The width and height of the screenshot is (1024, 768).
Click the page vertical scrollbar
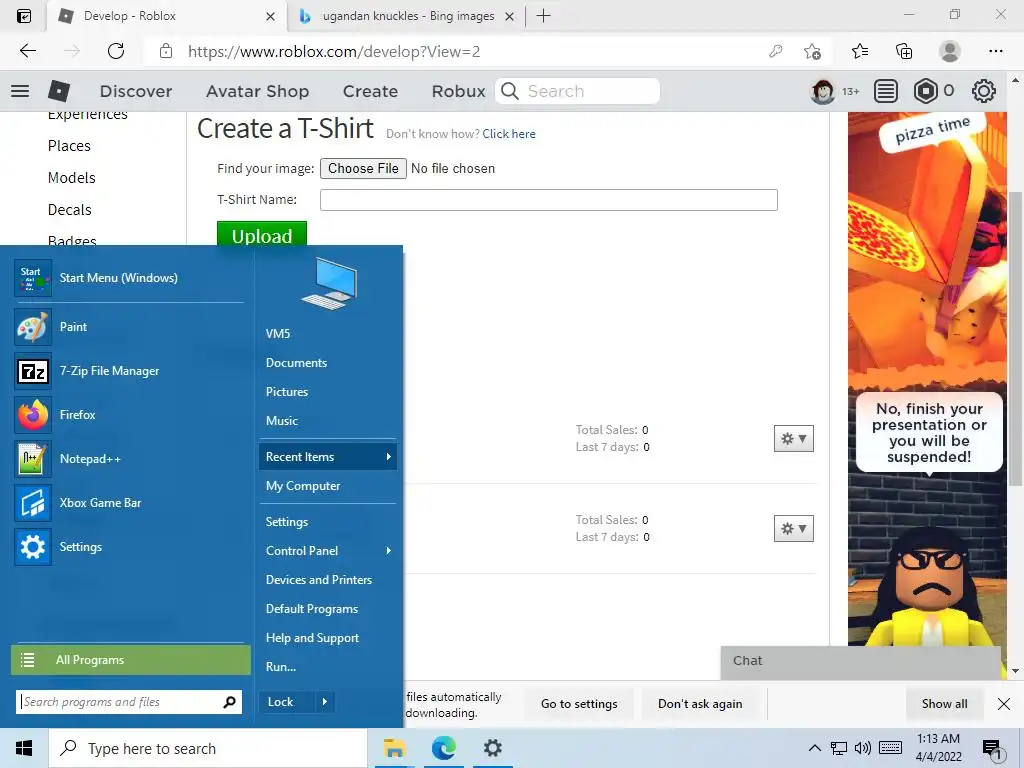tap(1016, 338)
